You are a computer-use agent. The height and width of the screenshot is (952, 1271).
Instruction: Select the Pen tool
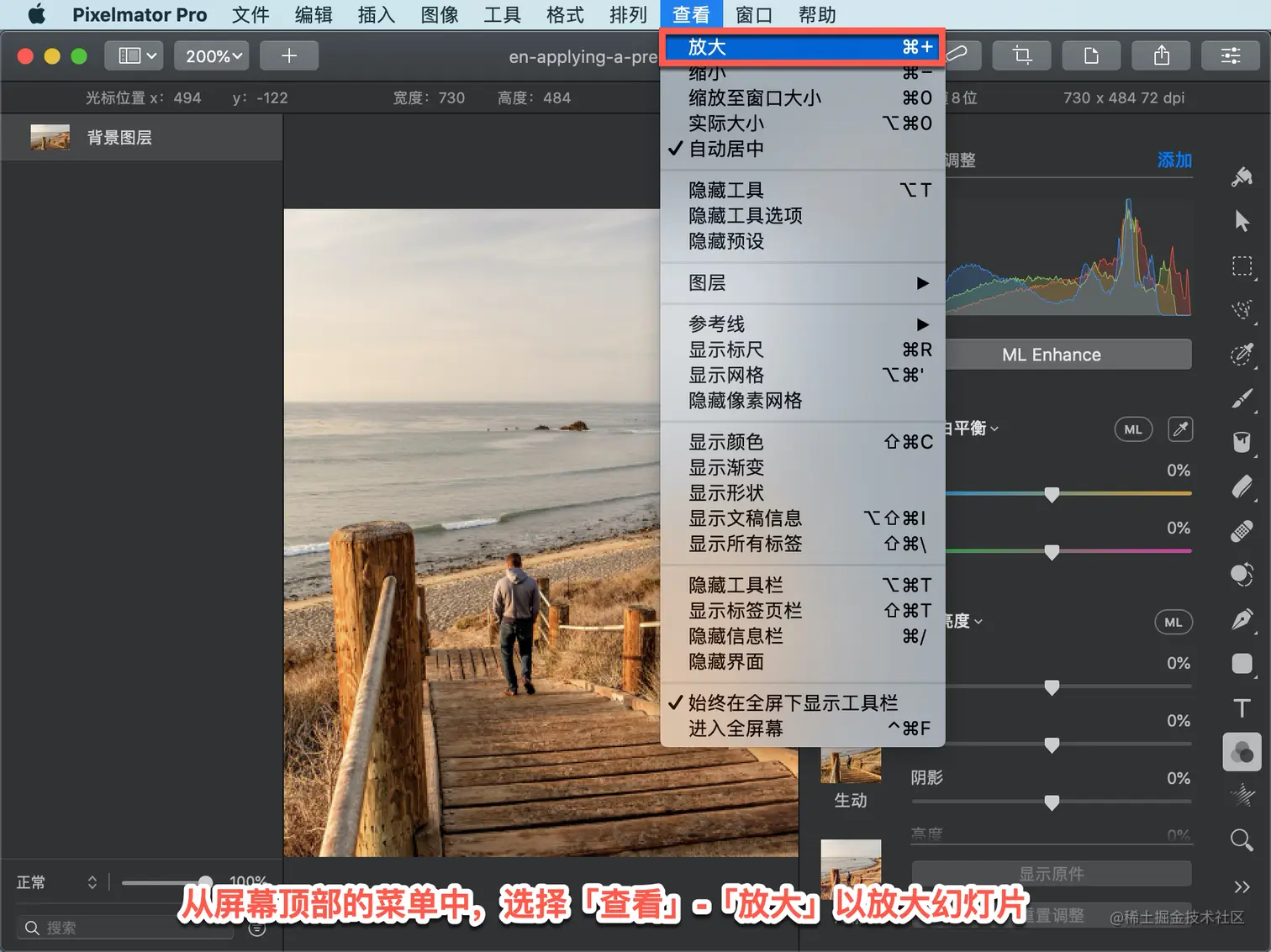coord(1242,620)
